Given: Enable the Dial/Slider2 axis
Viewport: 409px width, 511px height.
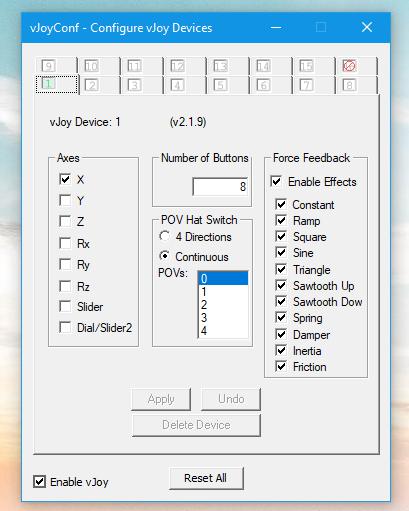Looking at the screenshot, I should (x=65, y=327).
